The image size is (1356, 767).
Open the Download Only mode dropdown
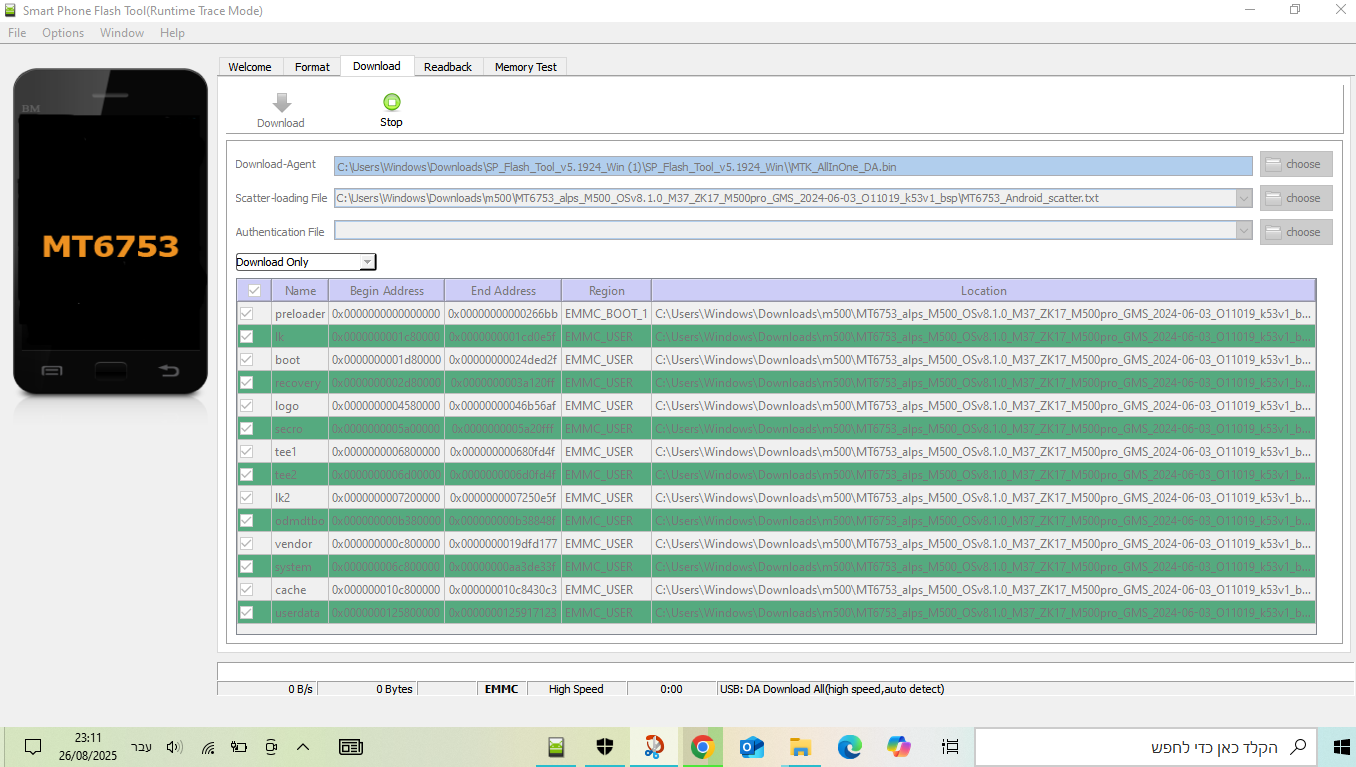click(305, 262)
